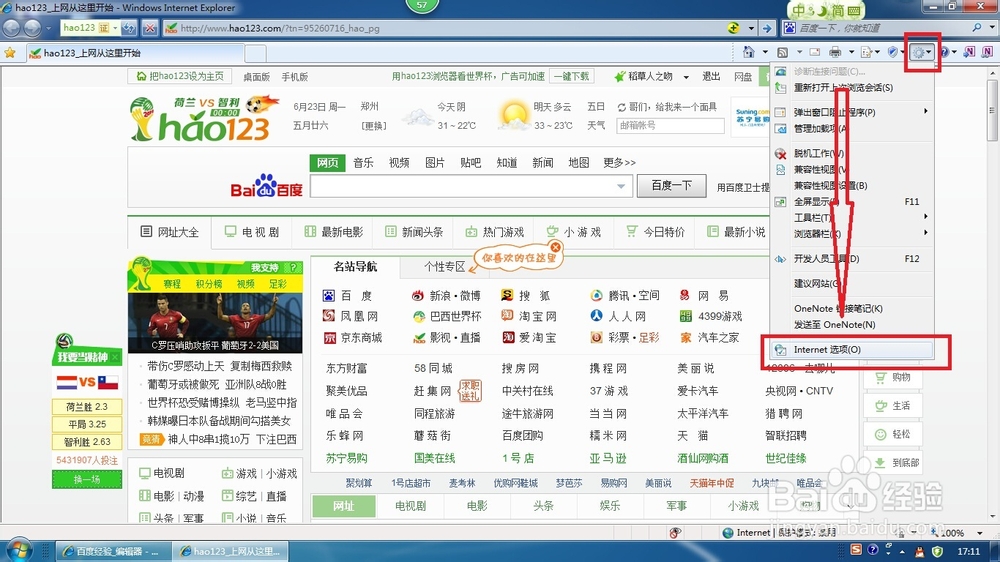This screenshot has width=1000, height=562.
Task: Click the hao123 World Cup logo
Action: coord(204,119)
